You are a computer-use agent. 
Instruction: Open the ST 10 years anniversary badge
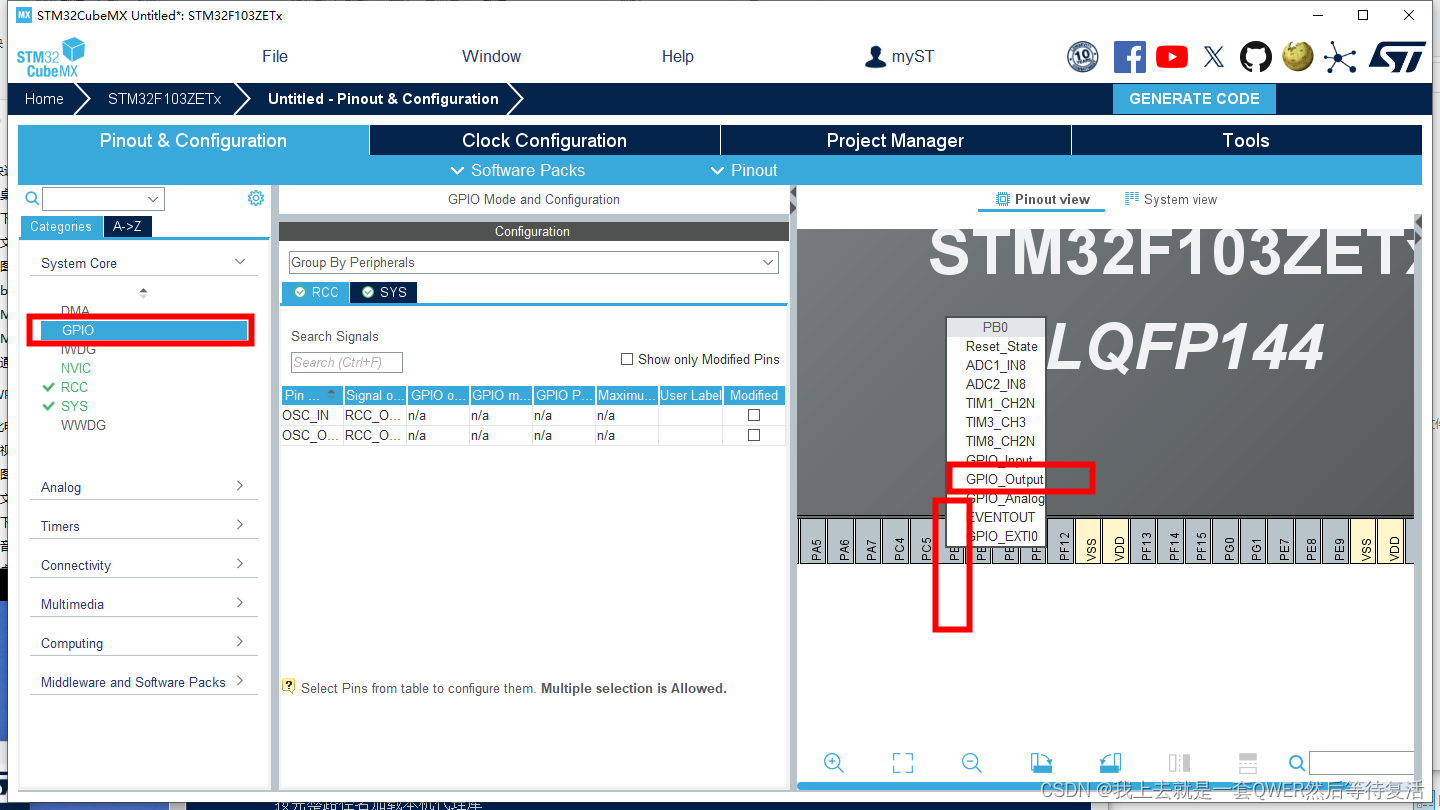click(1083, 57)
